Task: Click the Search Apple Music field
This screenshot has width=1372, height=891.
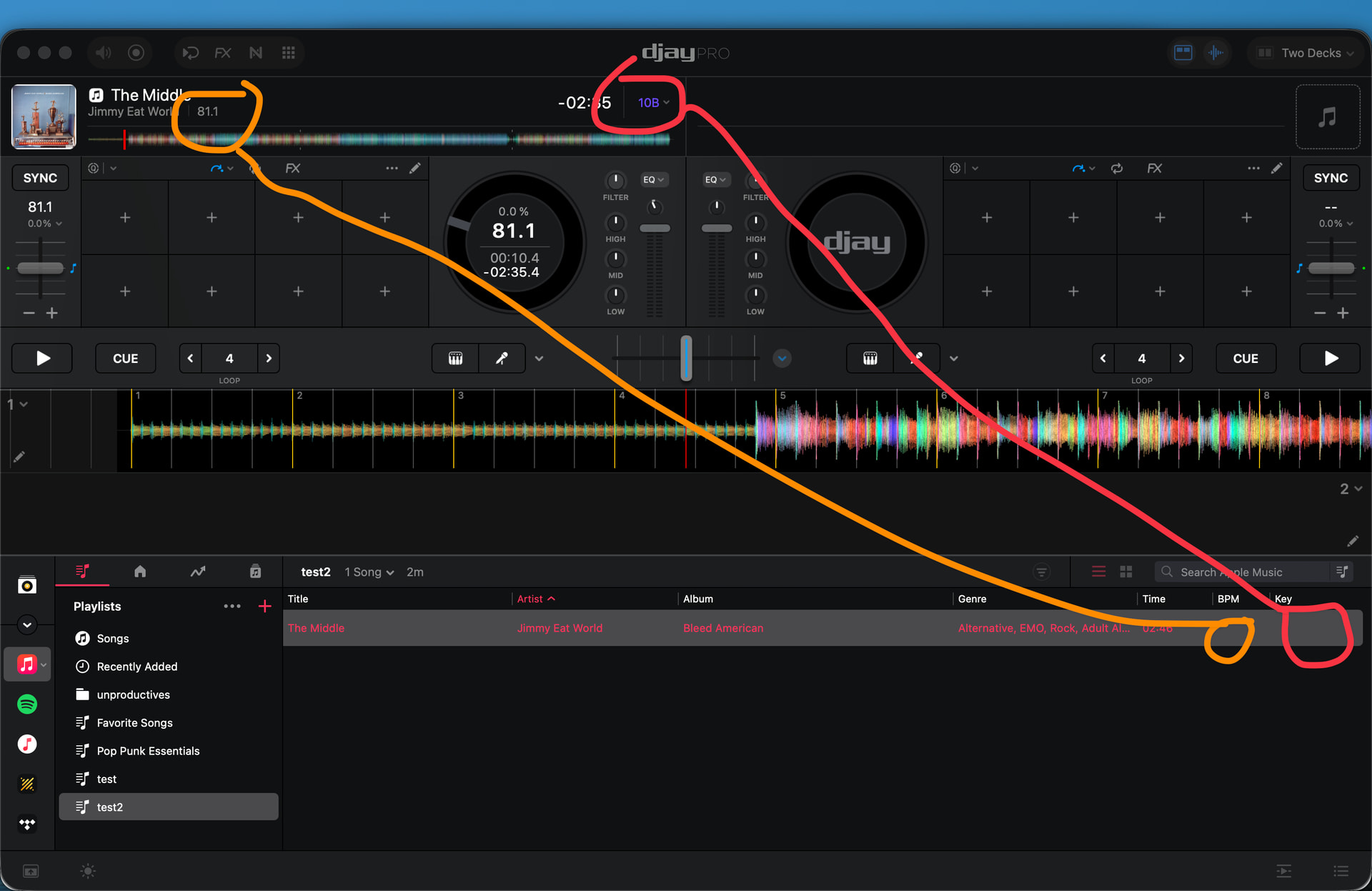Action: (x=1243, y=572)
